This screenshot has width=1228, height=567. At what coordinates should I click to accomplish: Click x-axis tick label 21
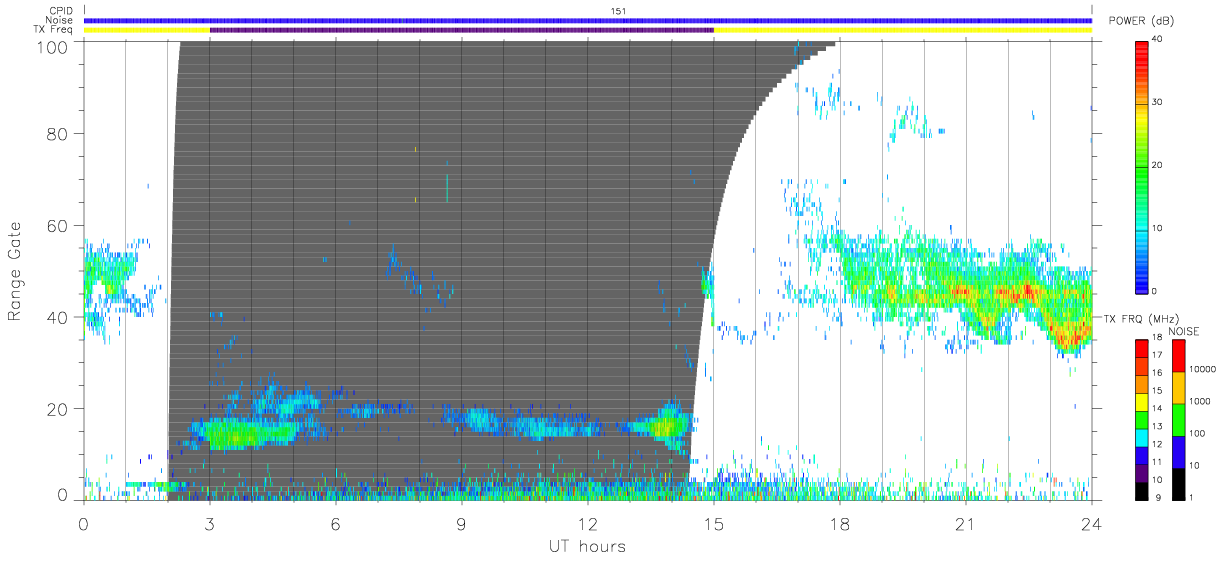(966, 523)
